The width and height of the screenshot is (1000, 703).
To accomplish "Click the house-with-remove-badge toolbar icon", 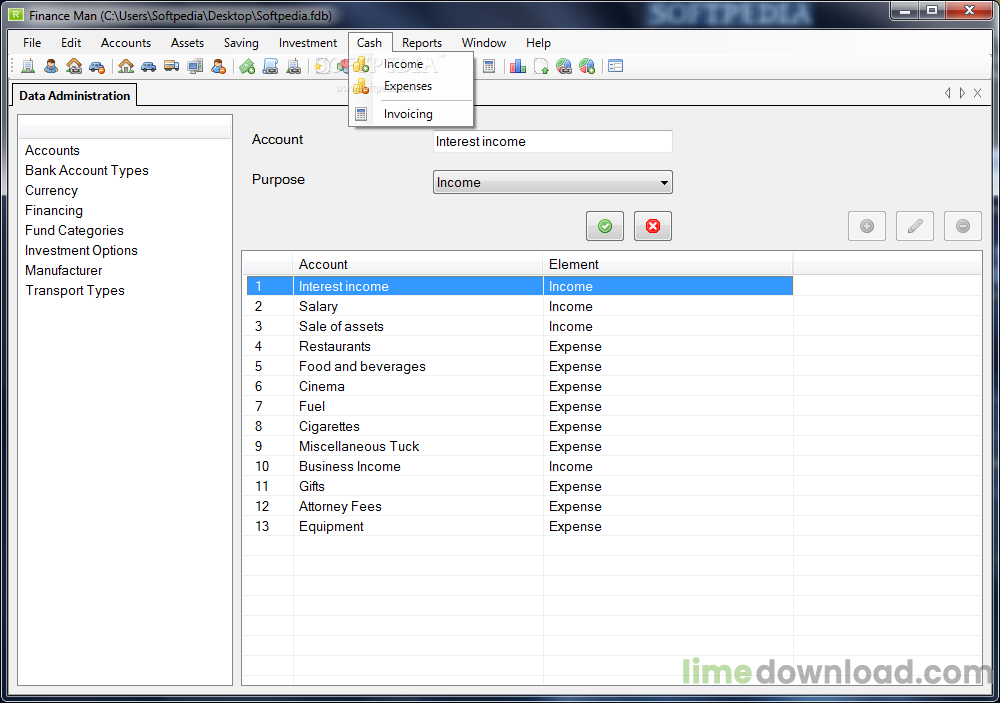I will click(74, 66).
